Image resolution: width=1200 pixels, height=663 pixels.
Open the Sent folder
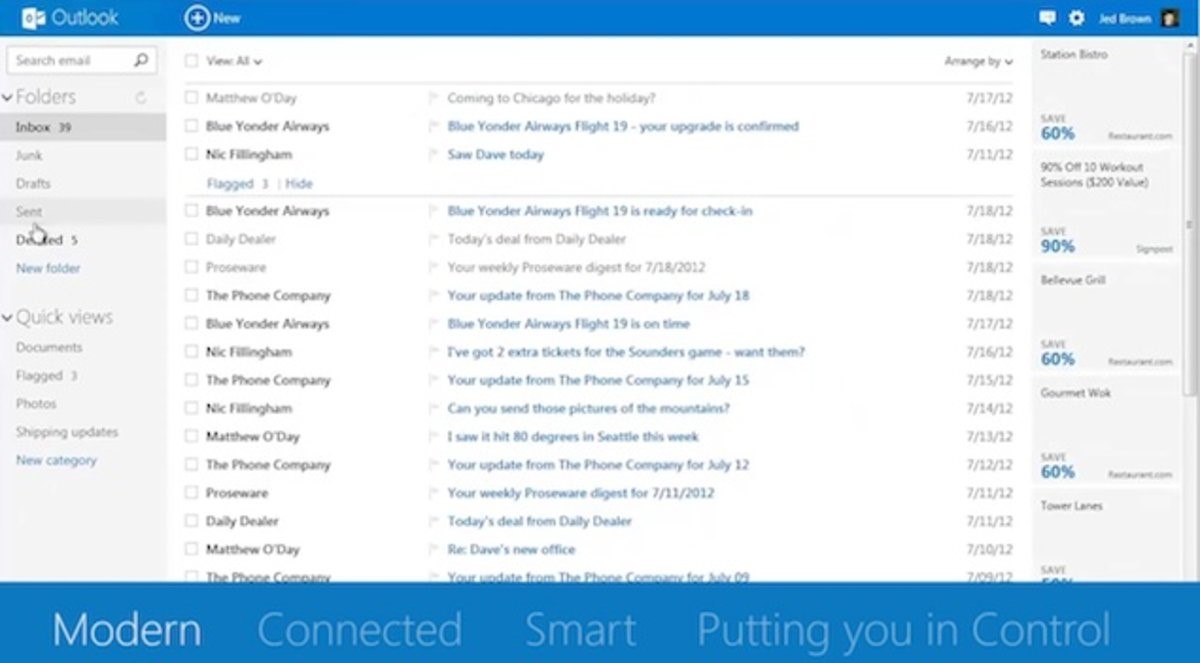pyautogui.click(x=83, y=211)
